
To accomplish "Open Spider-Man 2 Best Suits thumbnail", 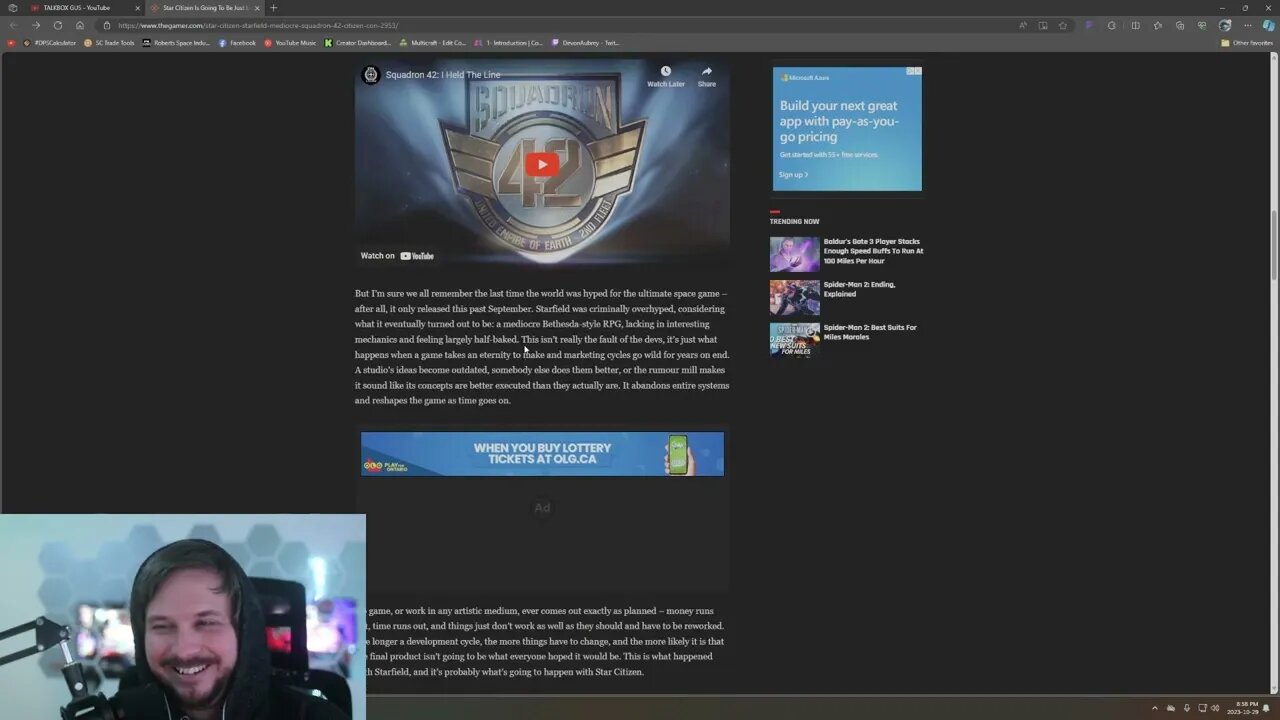I will pos(794,340).
